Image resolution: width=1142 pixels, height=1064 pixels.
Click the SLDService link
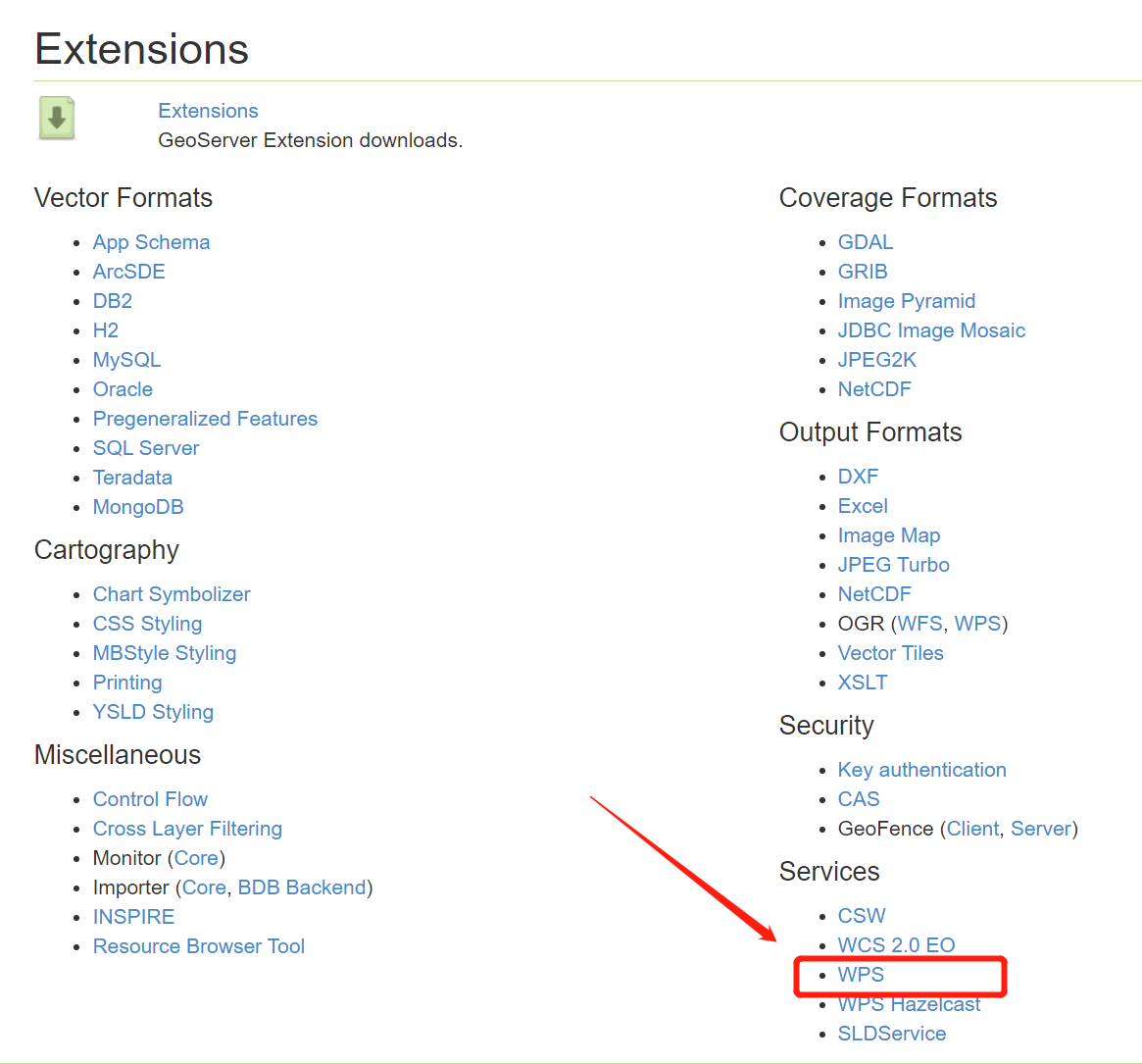tap(892, 1034)
